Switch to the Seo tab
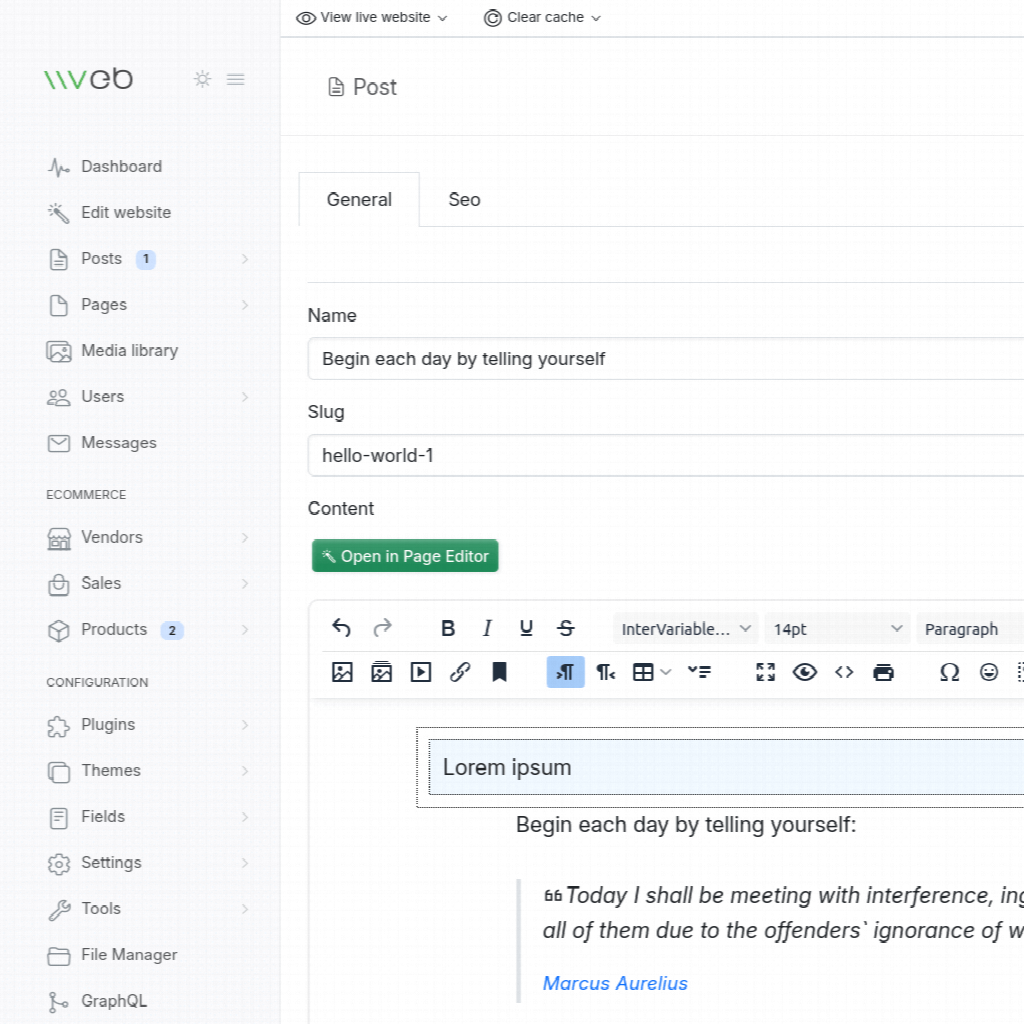The image size is (1024, 1024). [x=464, y=200]
